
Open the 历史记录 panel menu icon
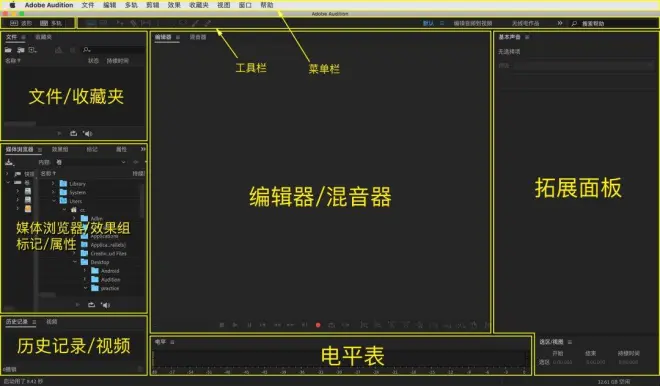click(x=34, y=322)
